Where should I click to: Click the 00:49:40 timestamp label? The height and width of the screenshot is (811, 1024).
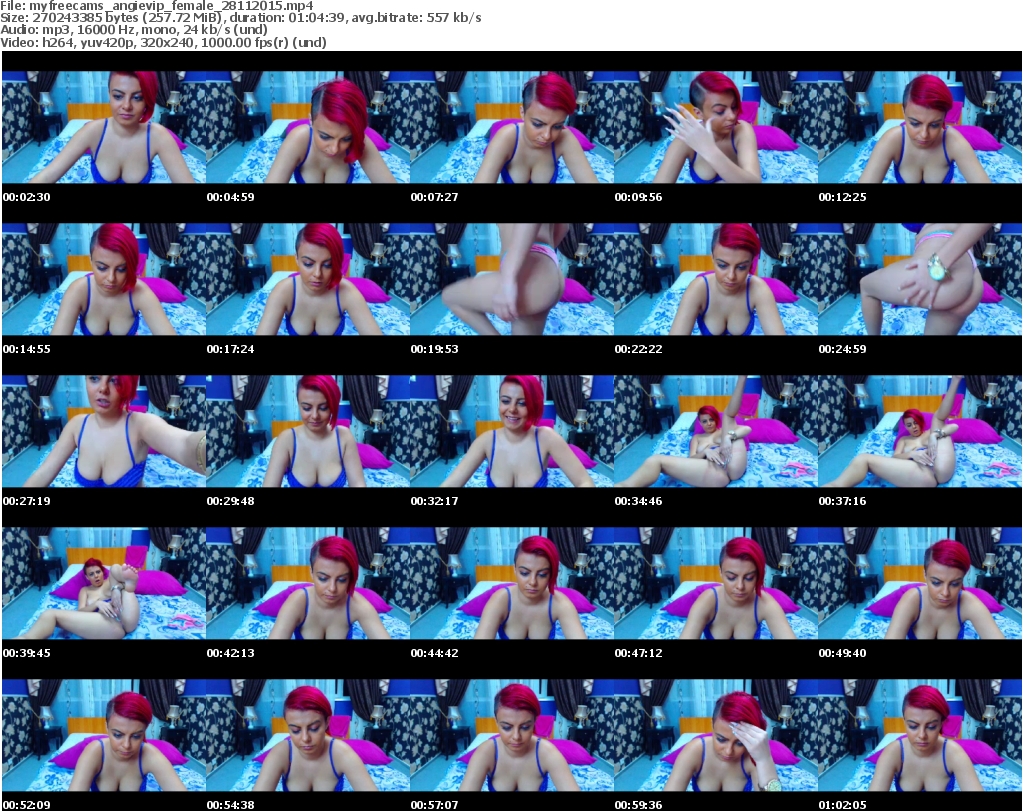pos(842,653)
